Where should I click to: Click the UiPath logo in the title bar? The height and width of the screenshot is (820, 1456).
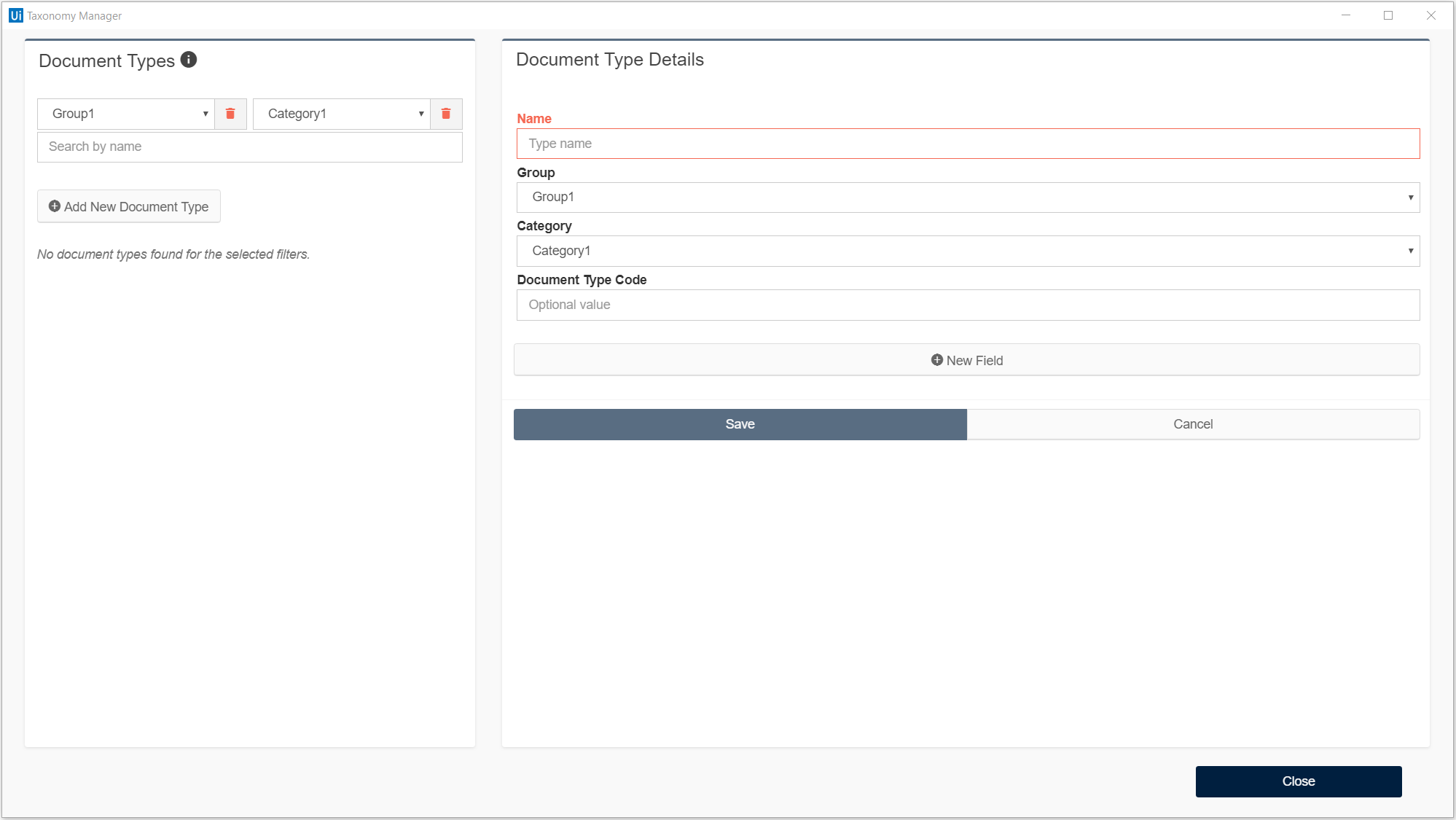tap(15, 15)
